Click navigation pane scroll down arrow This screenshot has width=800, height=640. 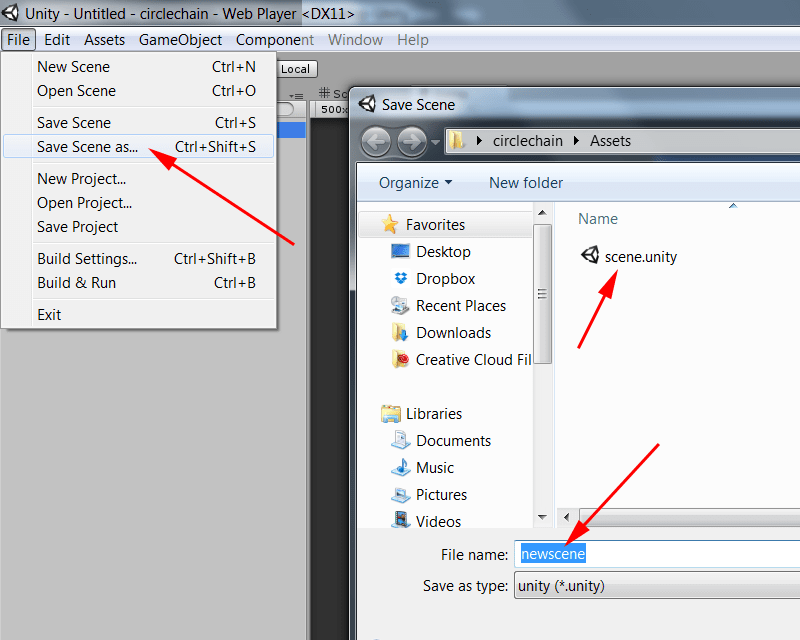click(542, 517)
